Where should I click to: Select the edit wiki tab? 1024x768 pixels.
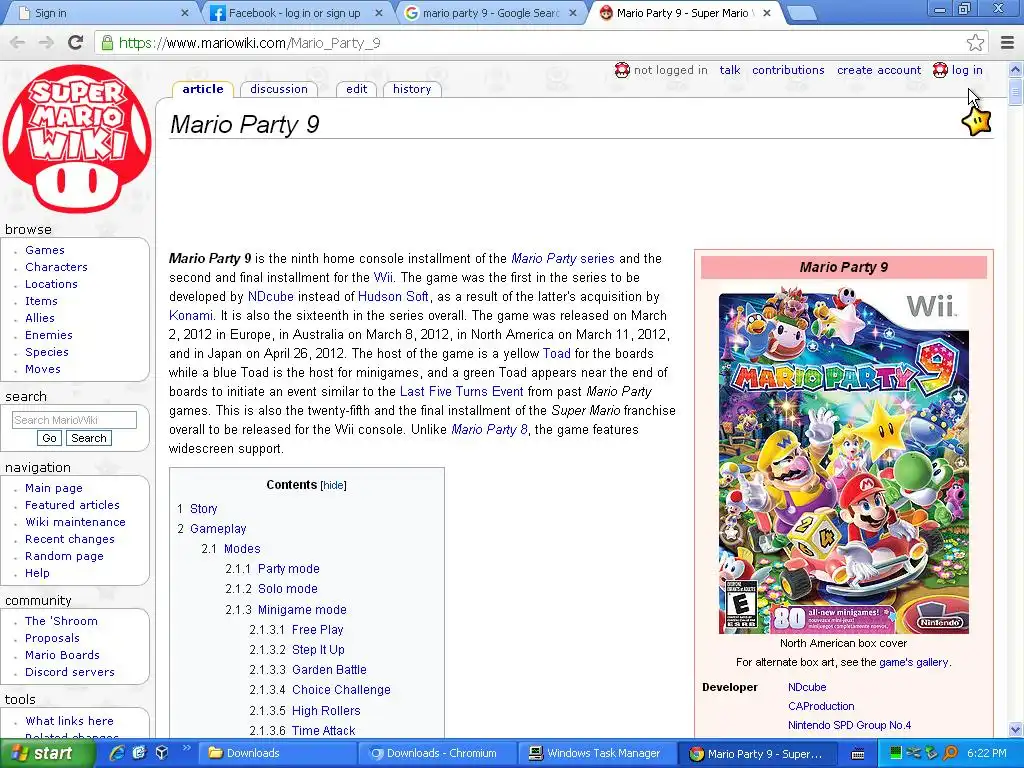pyautogui.click(x=357, y=89)
